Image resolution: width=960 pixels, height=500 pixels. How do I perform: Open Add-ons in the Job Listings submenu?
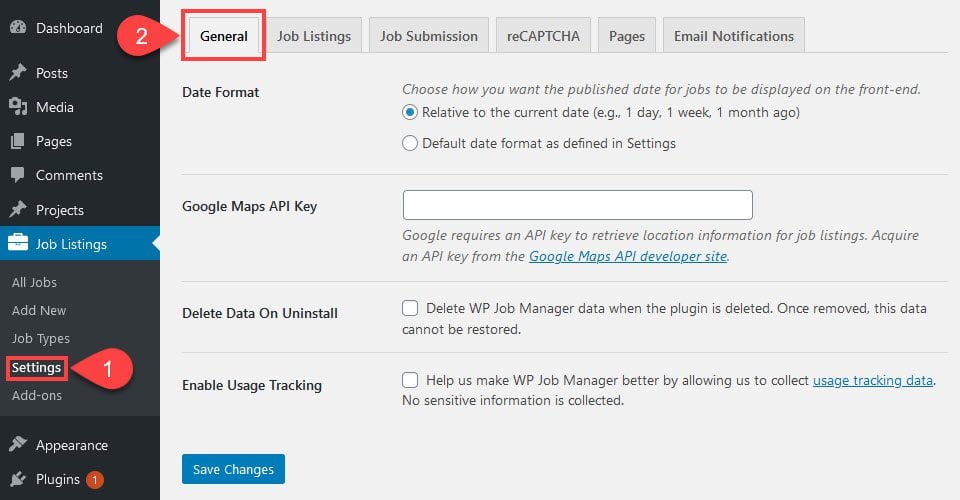coord(36,395)
